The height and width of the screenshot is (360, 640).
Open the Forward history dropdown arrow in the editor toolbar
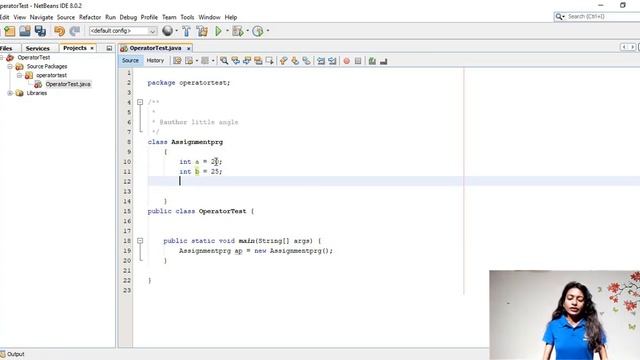point(213,61)
